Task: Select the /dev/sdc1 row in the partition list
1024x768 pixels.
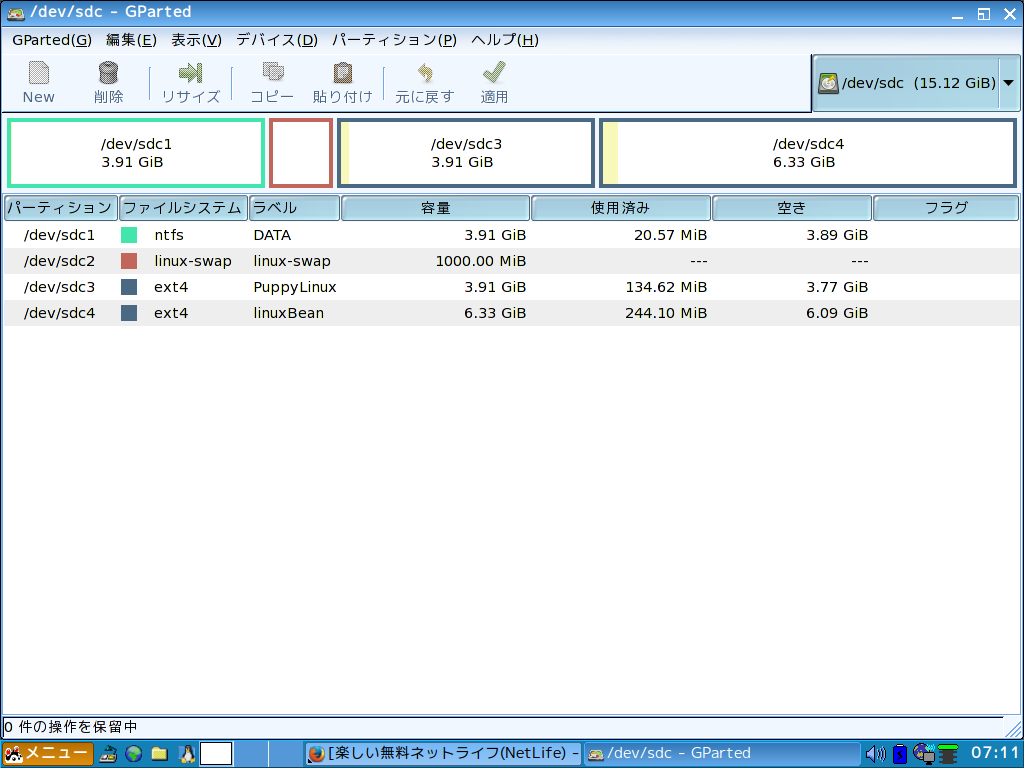Action: coord(511,235)
